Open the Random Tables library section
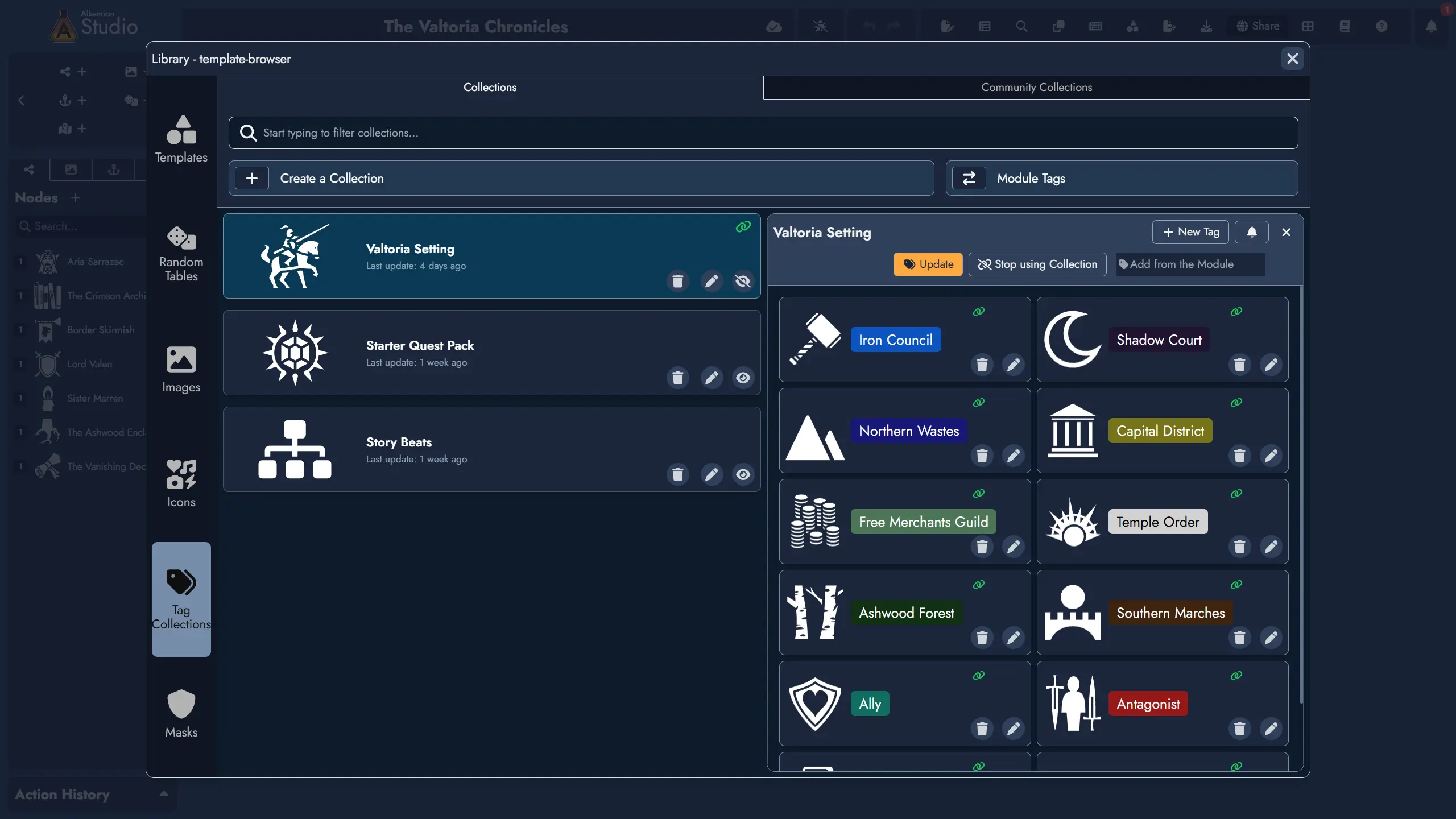Viewport: 1456px width, 819px height. (181, 254)
